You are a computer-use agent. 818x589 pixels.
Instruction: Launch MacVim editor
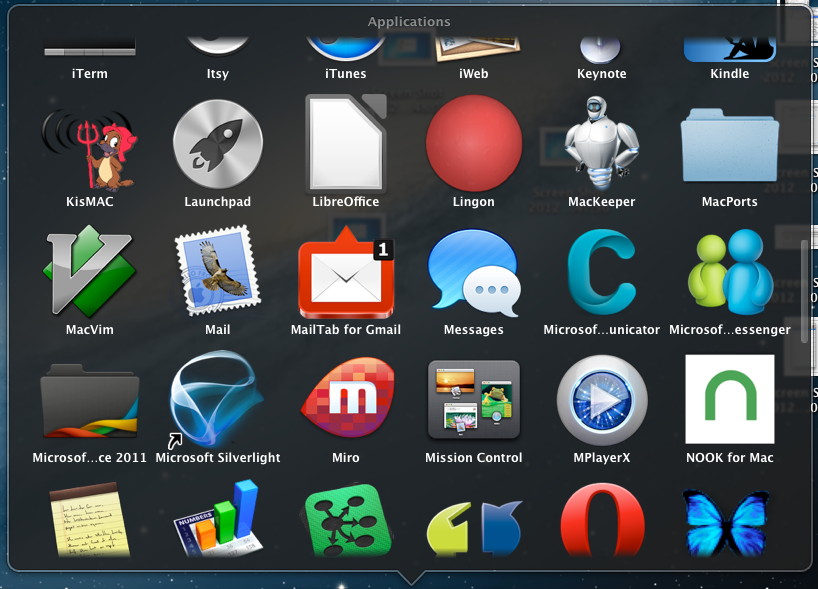[x=89, y=271]
